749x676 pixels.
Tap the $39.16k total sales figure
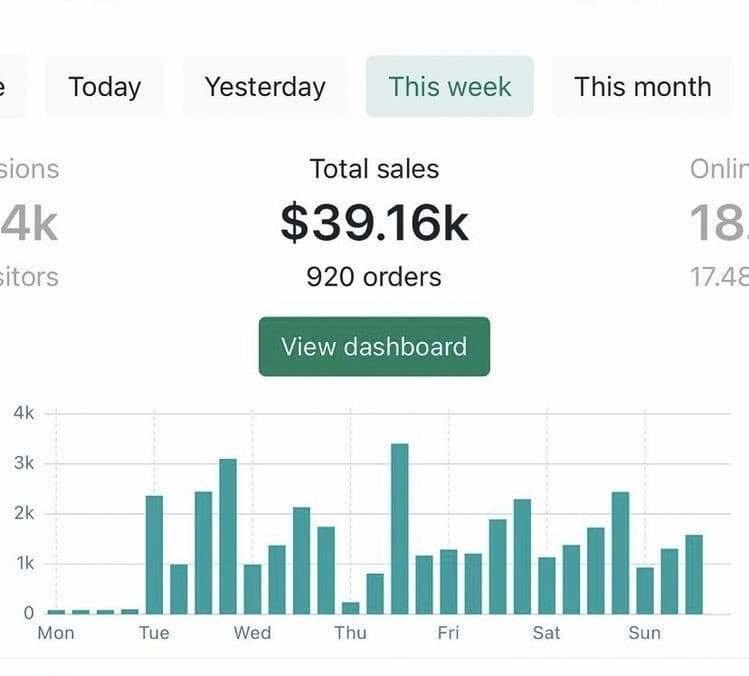[374, 222]
